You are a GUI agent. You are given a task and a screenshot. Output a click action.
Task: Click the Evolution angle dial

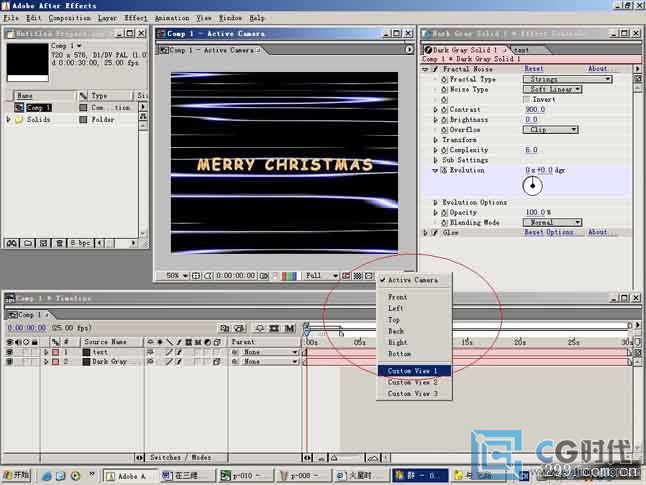click(x=532, y=186)
